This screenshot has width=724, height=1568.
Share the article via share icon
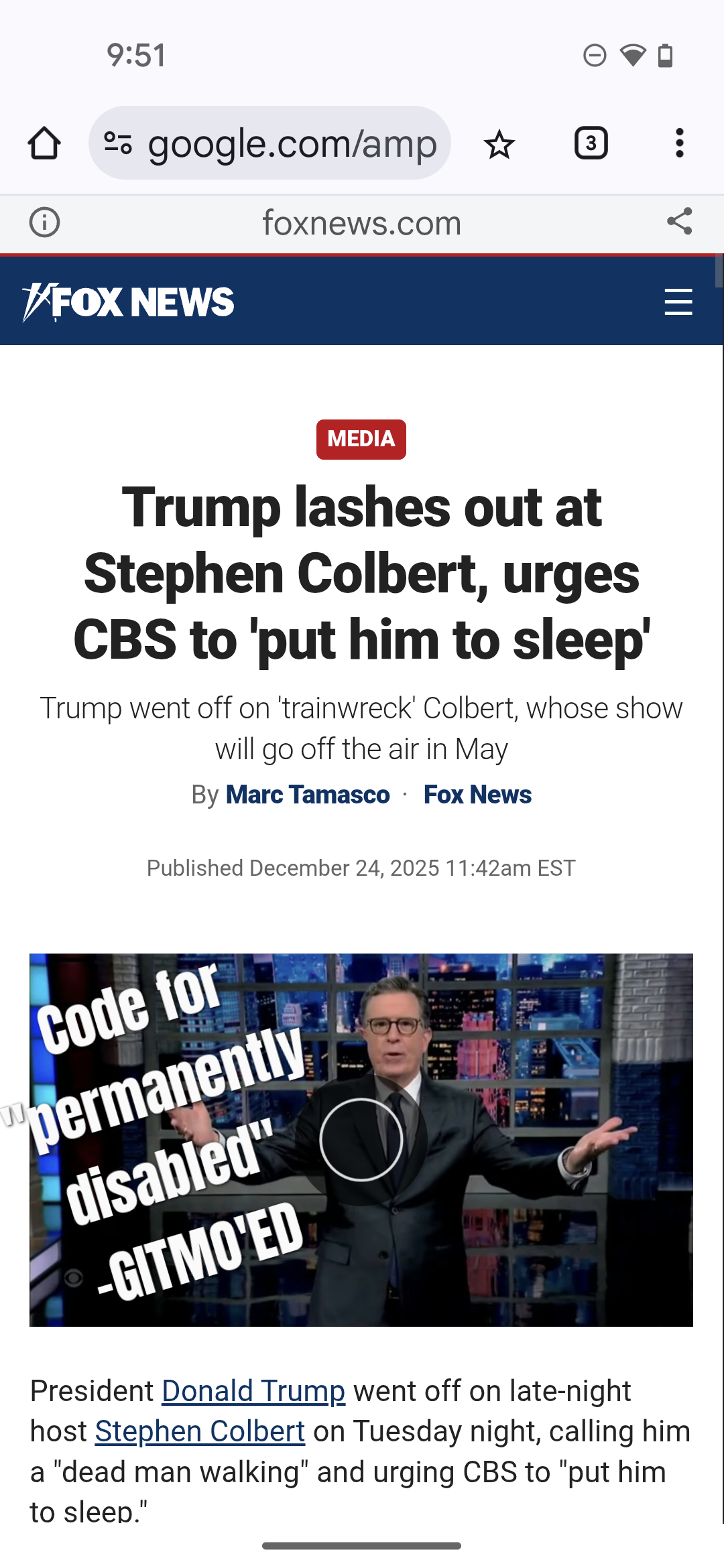679,221
